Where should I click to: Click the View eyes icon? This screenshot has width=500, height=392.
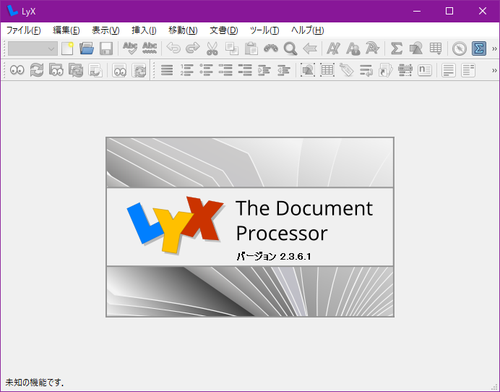17,70
